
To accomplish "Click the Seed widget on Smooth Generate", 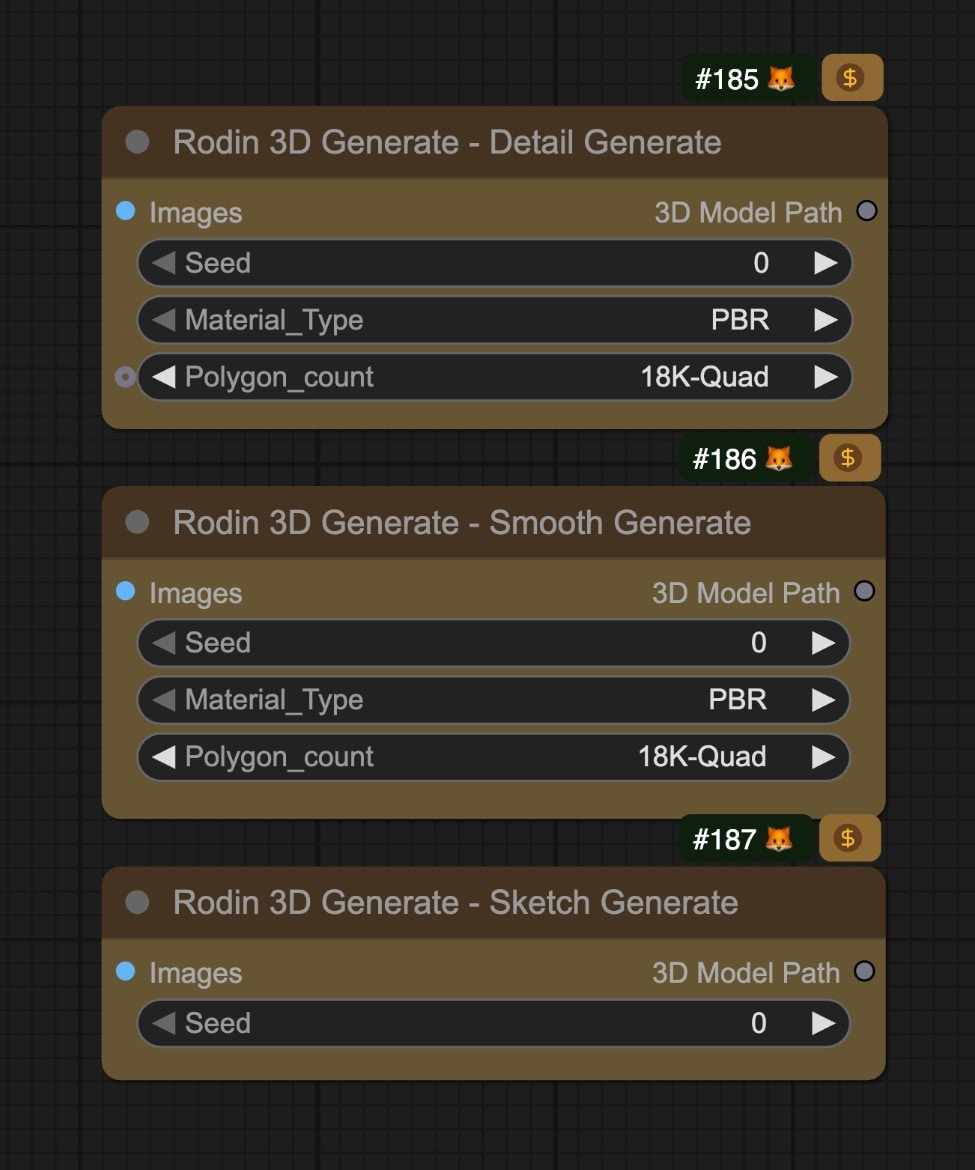I will [x=490, y=643].
